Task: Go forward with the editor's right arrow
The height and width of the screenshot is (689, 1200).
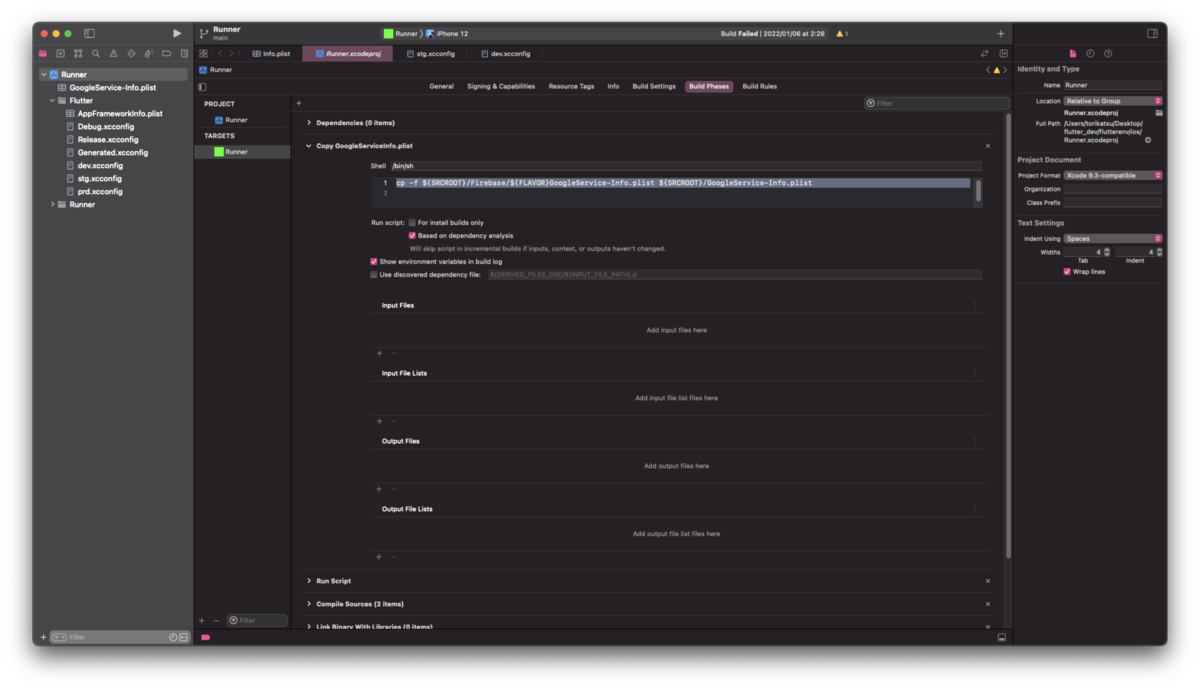Action: pos(232,53)
